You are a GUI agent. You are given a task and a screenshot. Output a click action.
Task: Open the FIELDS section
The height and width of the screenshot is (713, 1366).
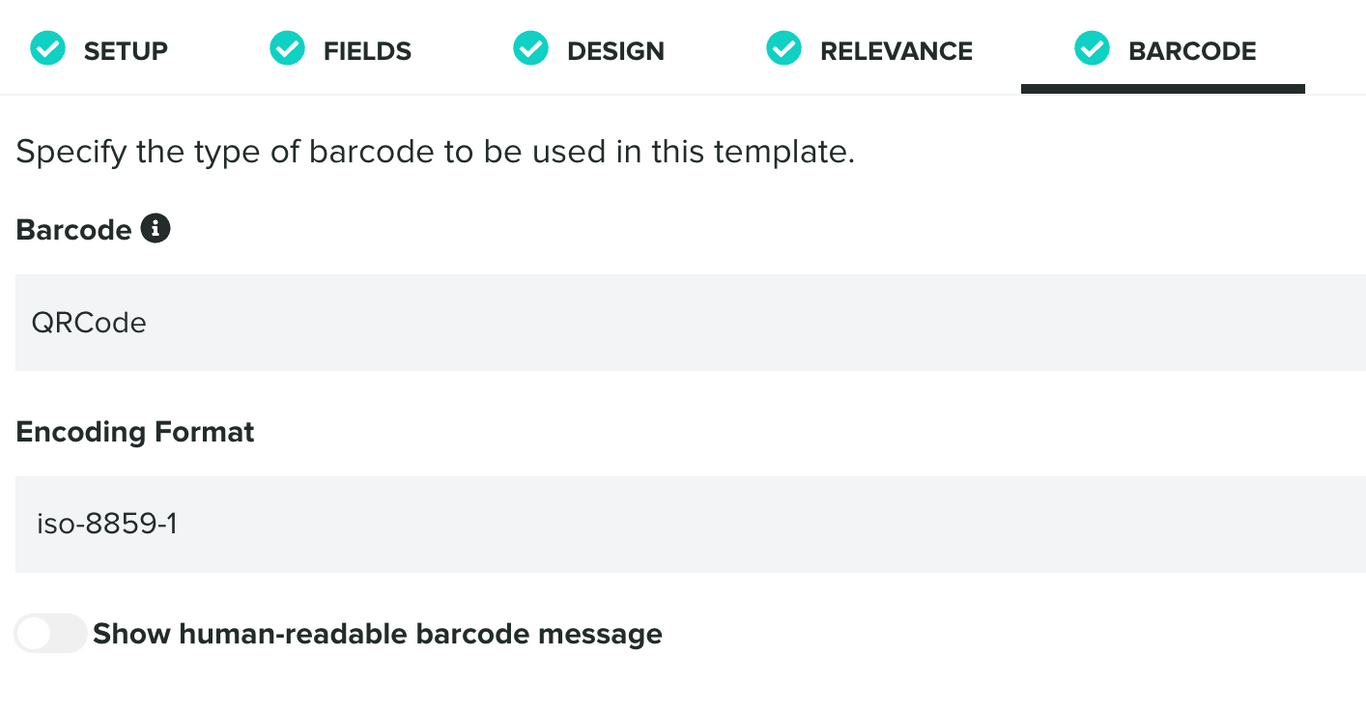[x=366, y=50]
